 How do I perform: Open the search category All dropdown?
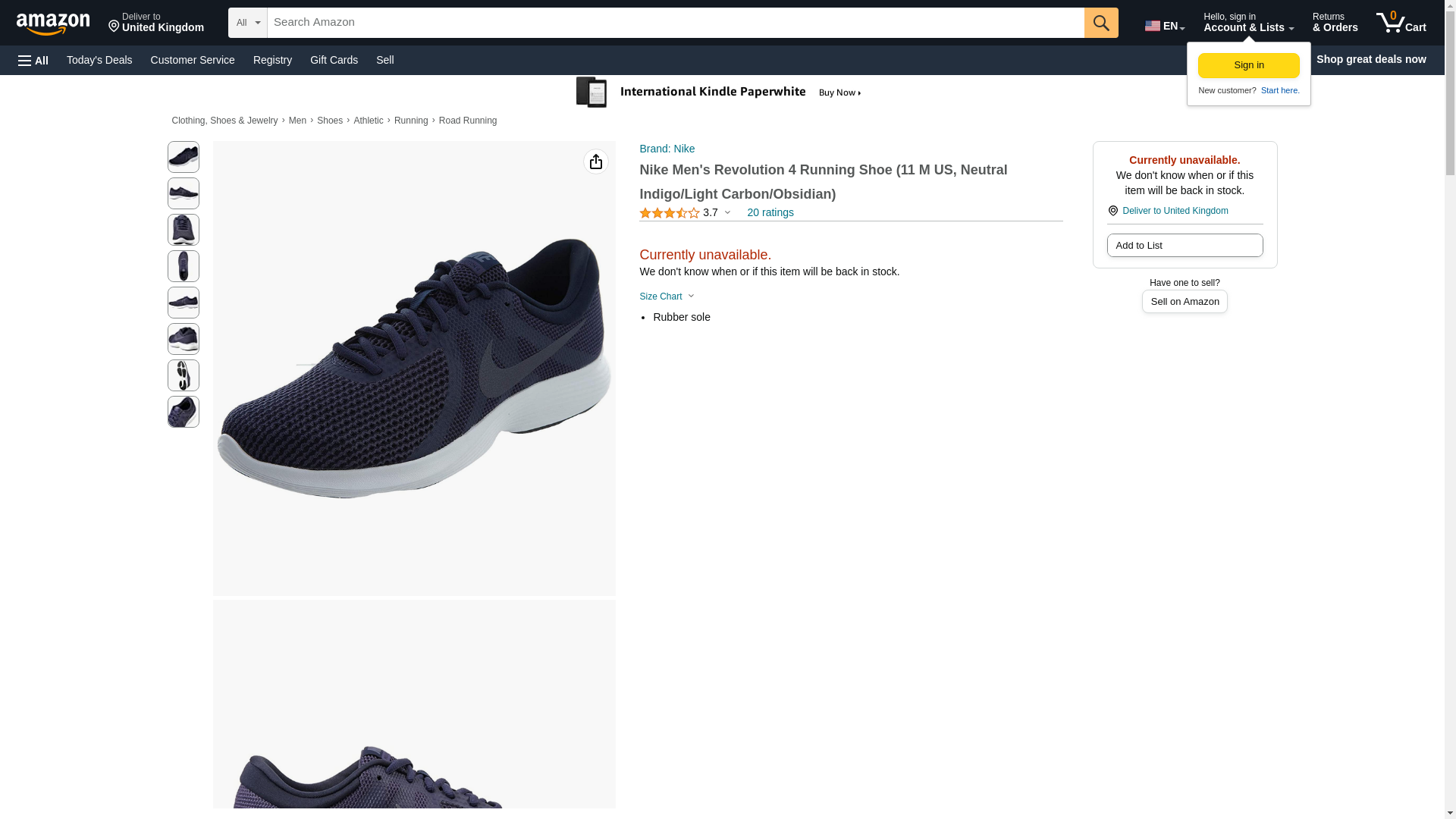pos(247,23)
